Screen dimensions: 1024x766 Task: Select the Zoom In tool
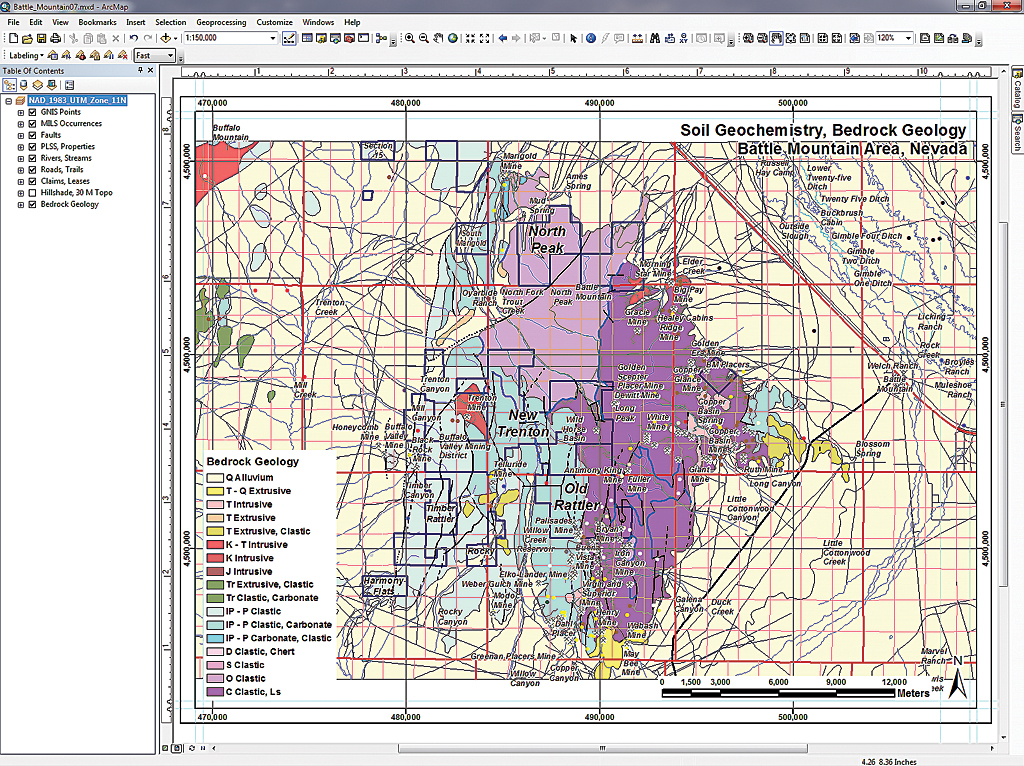click(409, 39)
